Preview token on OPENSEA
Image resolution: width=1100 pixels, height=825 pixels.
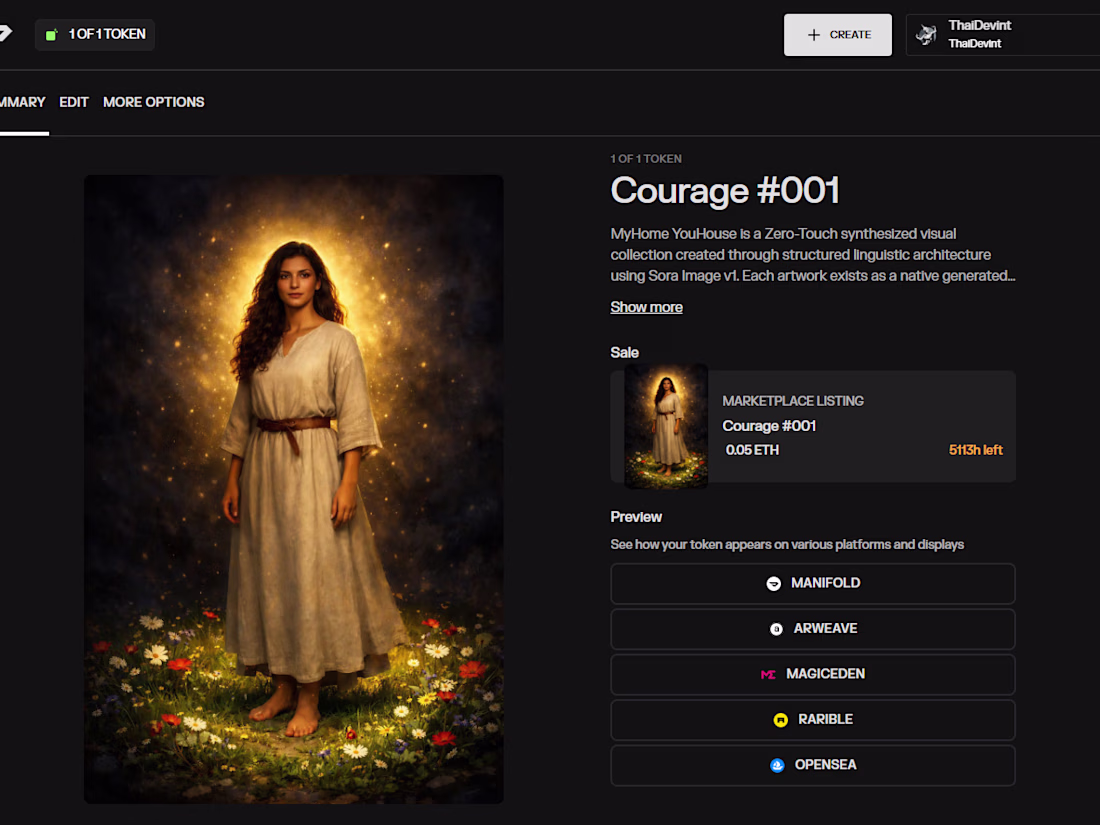point(813,765)
